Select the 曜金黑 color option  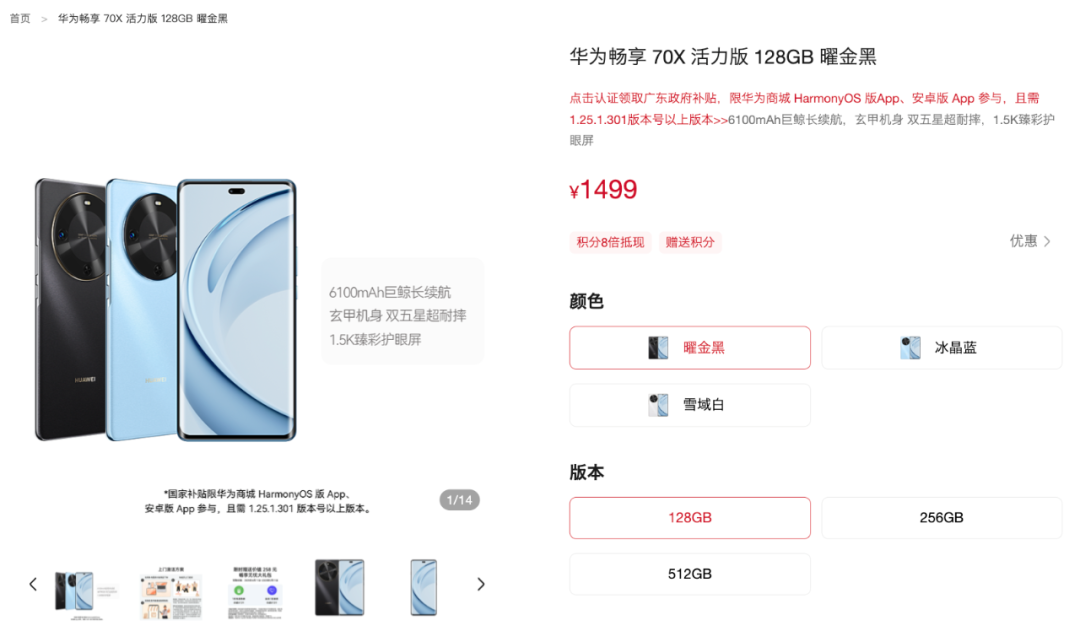coord(689,348)
